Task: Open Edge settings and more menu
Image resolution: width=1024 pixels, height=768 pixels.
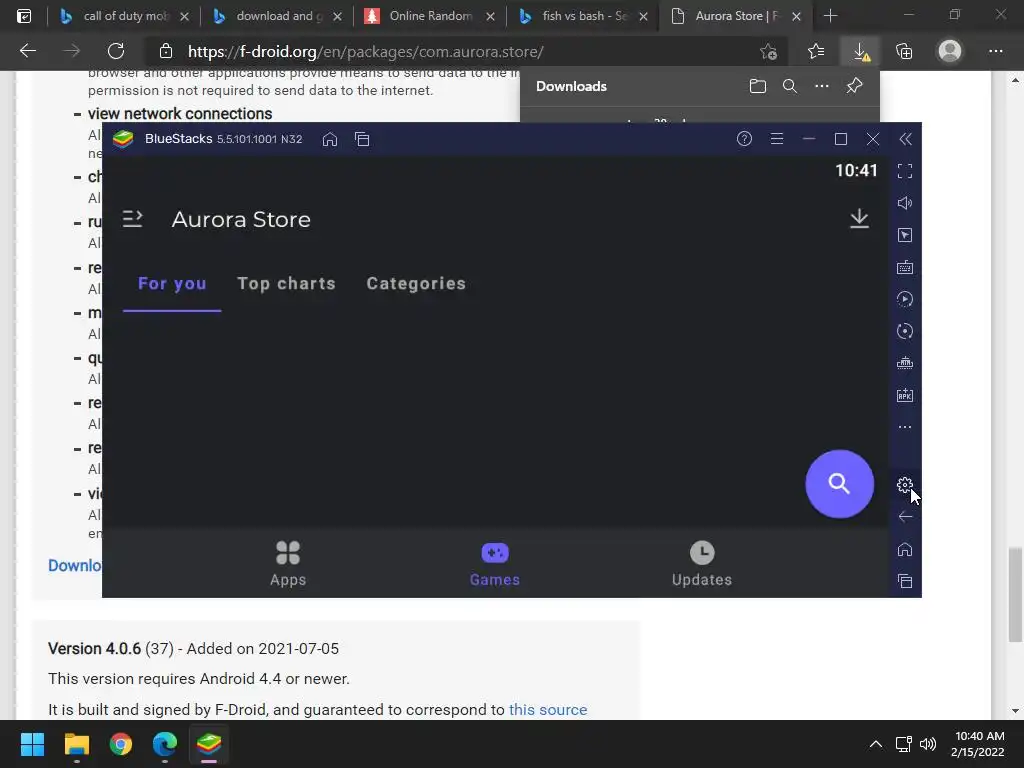Action: tap(995, 51)
